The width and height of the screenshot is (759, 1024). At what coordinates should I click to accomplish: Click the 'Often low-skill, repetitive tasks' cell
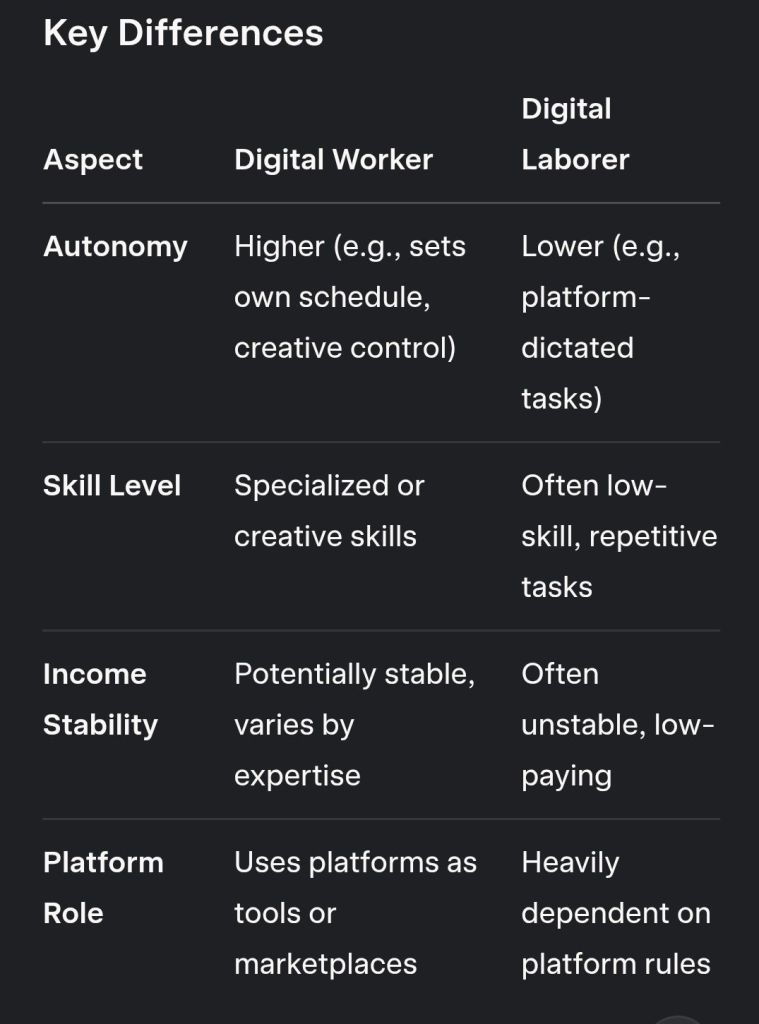[618, 536]
